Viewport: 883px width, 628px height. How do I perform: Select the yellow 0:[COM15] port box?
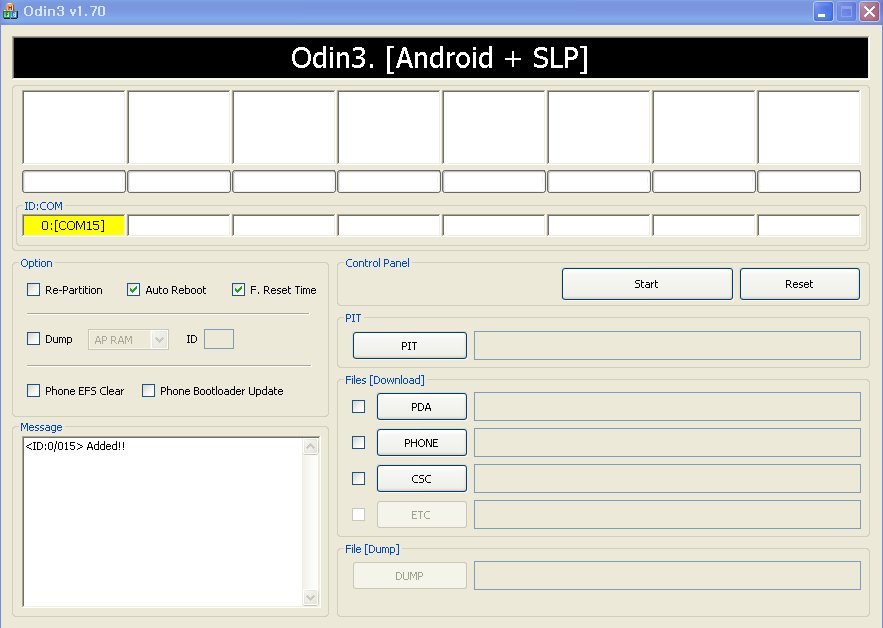tap(73, 225)
